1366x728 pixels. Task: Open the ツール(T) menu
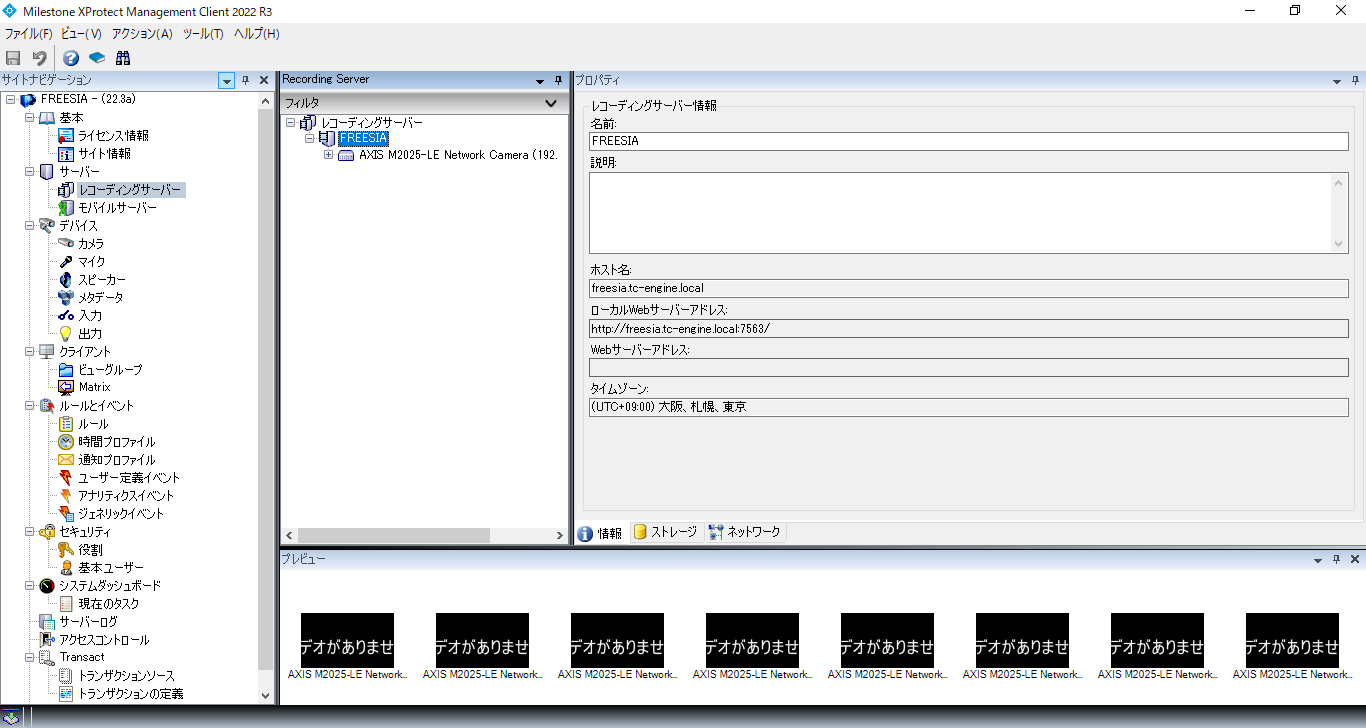click(x=203, y=34)
